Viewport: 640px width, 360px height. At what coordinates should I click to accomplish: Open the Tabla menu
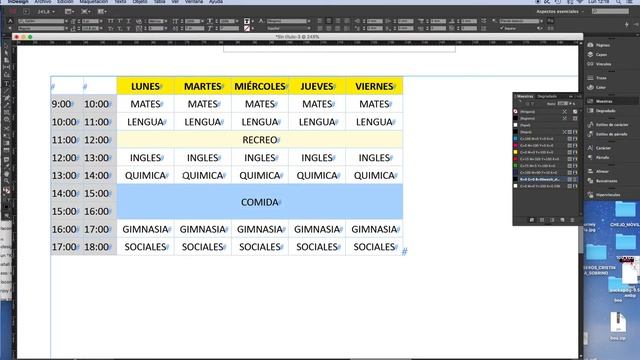tap(160, 2)
